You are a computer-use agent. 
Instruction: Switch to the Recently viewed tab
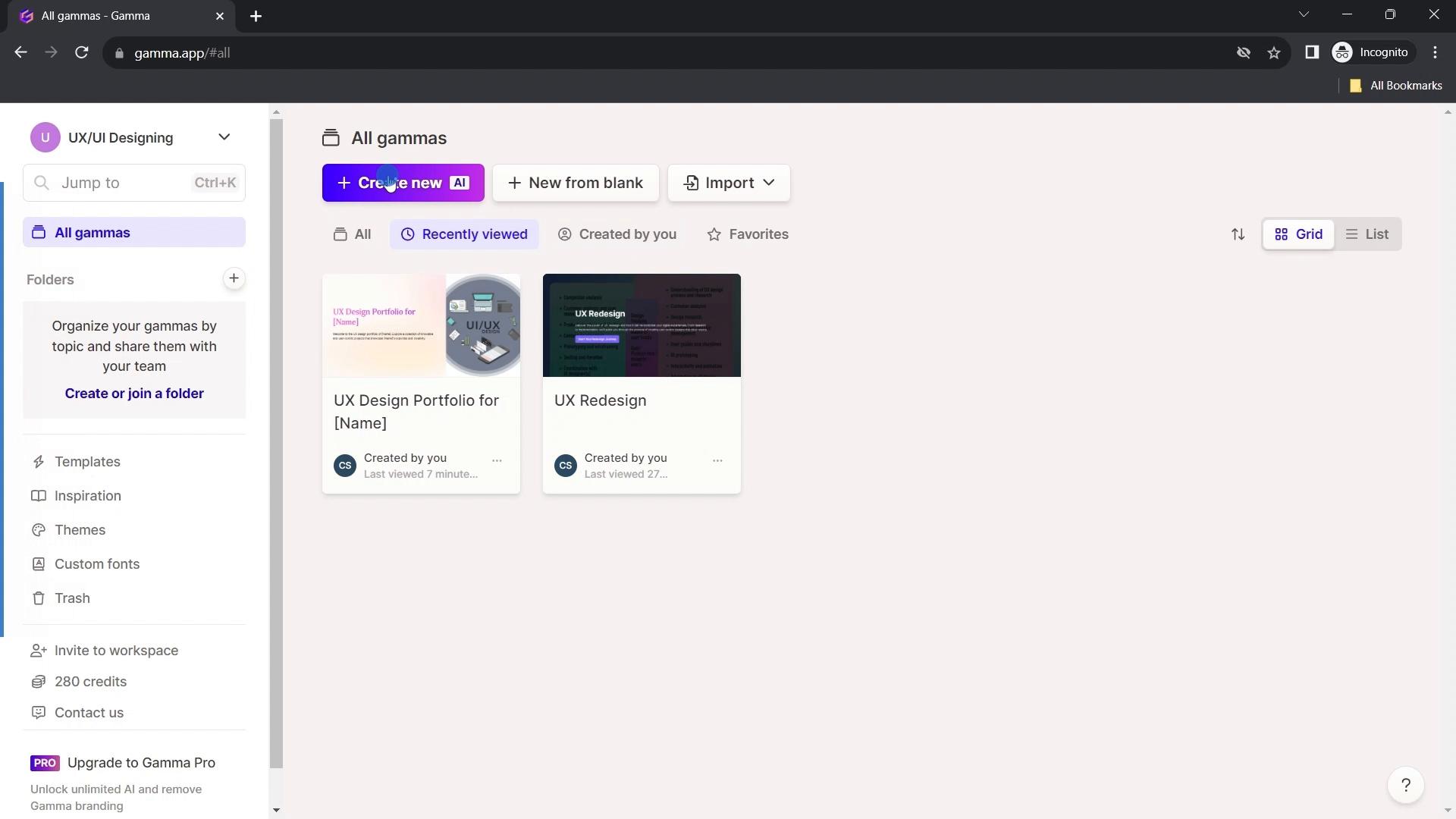tap(465, 234)
